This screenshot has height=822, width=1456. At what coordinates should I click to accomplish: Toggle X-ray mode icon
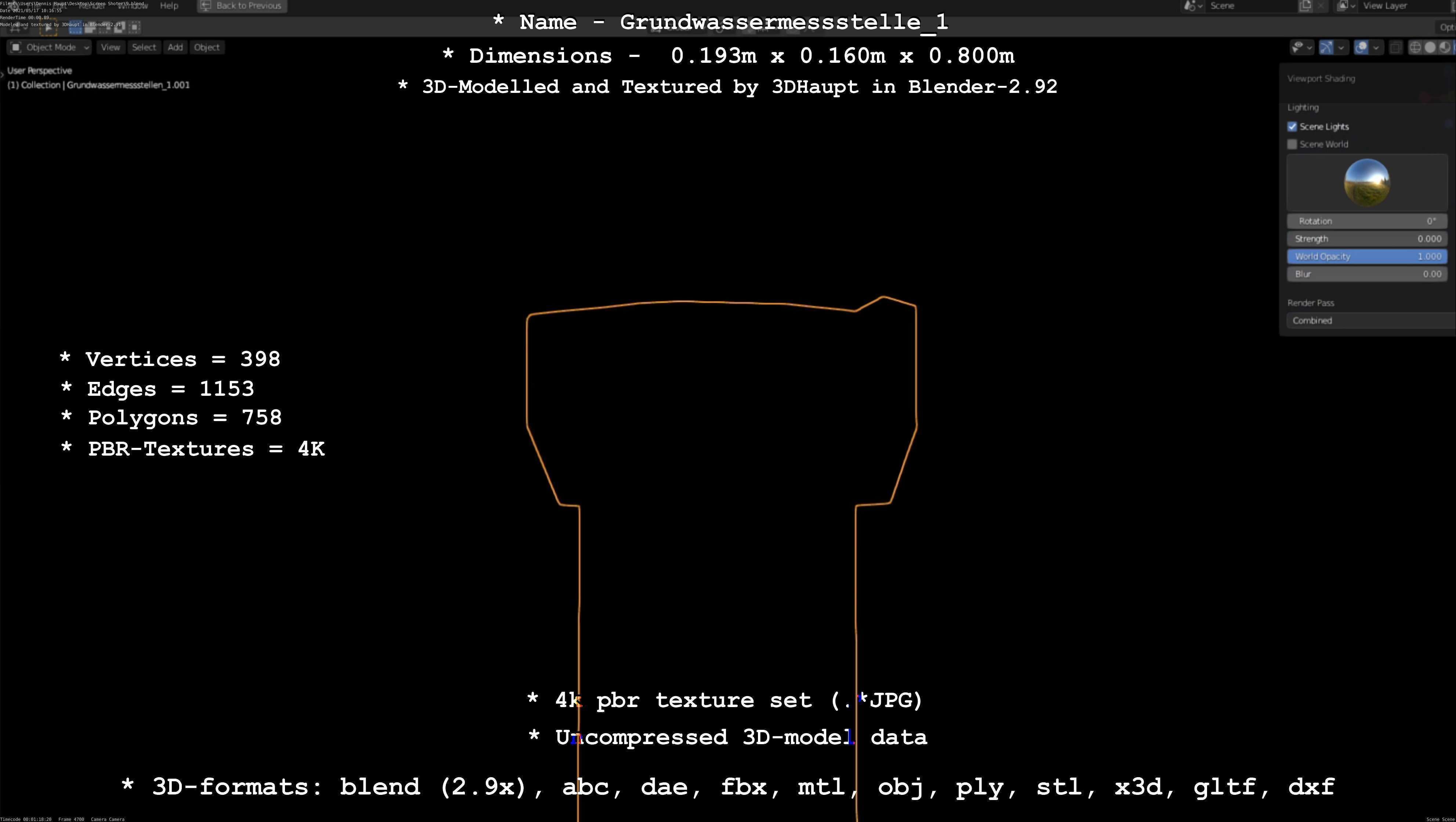(x=1395, y=47)
